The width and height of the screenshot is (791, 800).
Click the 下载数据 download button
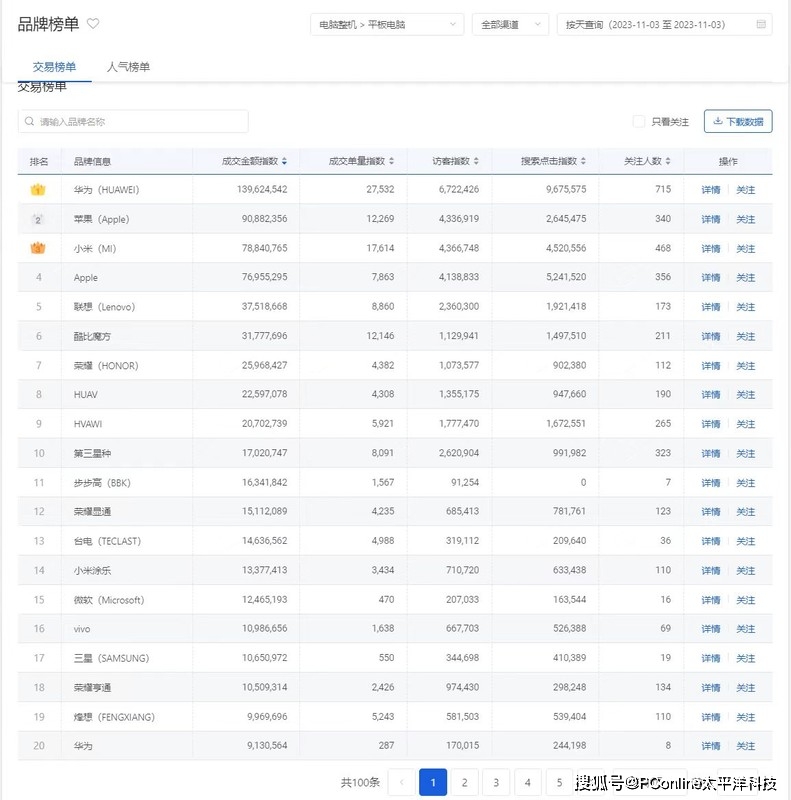point(738,122)
